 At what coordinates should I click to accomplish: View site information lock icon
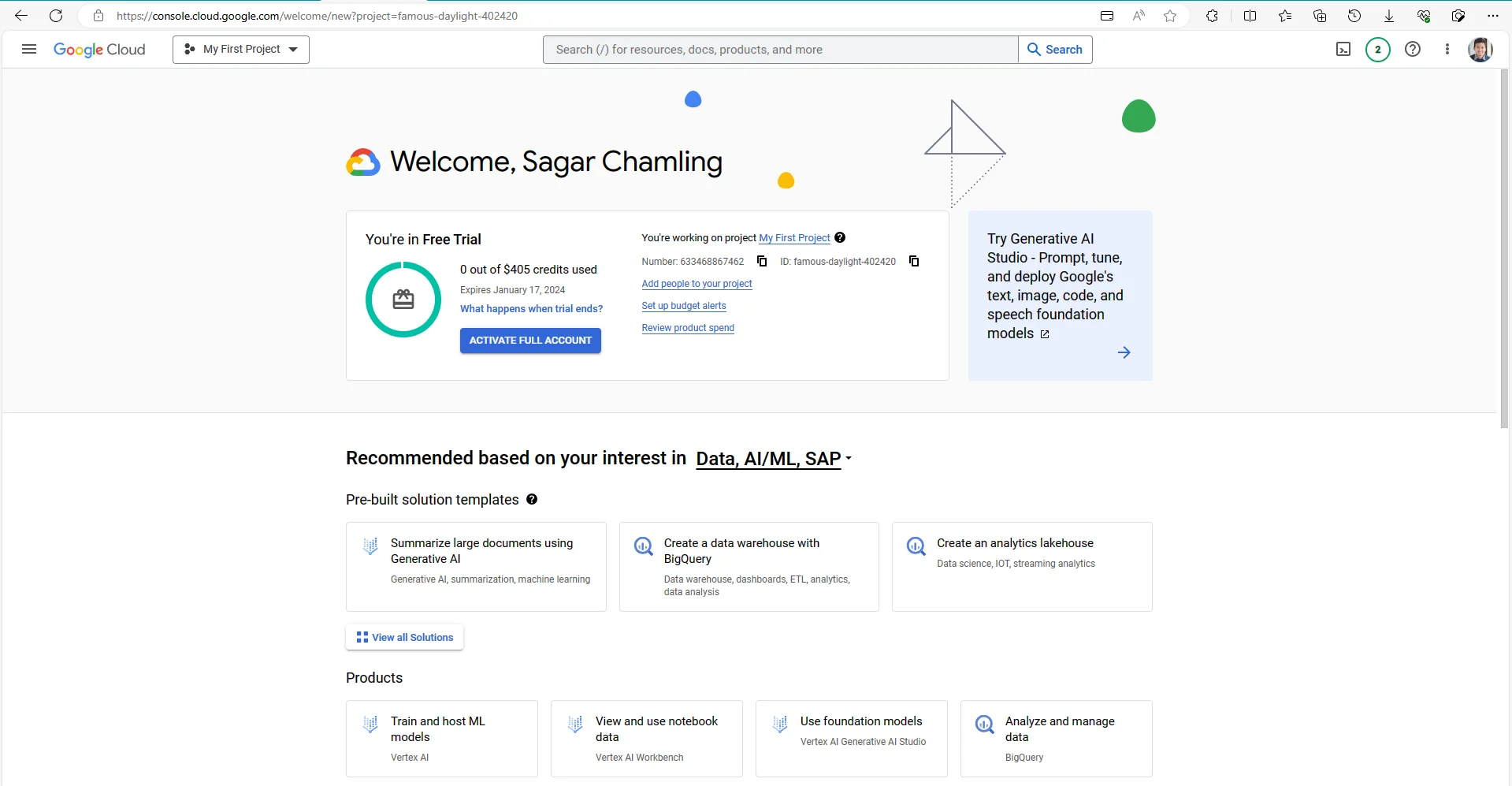[x=98, y=16]
